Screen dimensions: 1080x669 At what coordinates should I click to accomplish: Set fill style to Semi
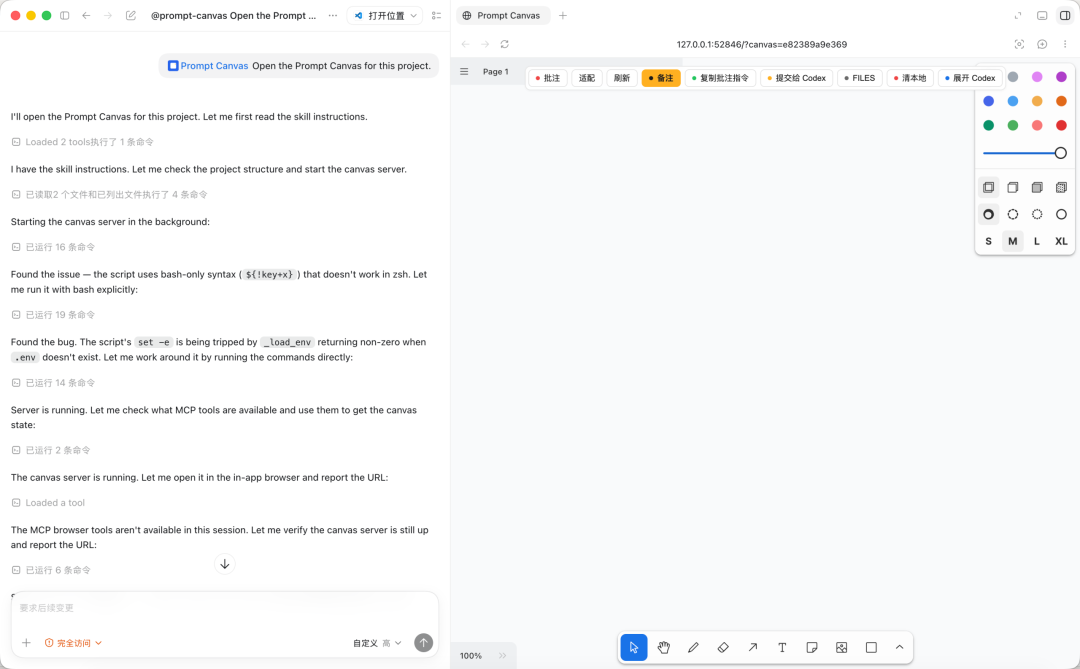1012,187
